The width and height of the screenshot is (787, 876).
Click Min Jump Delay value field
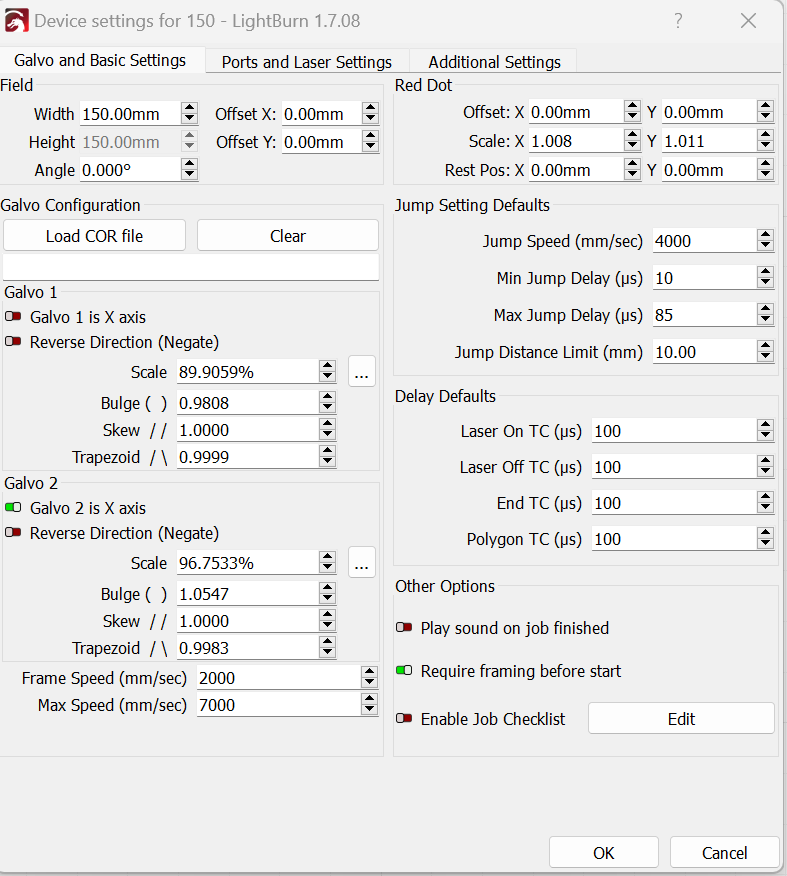[x=705, y=278]
